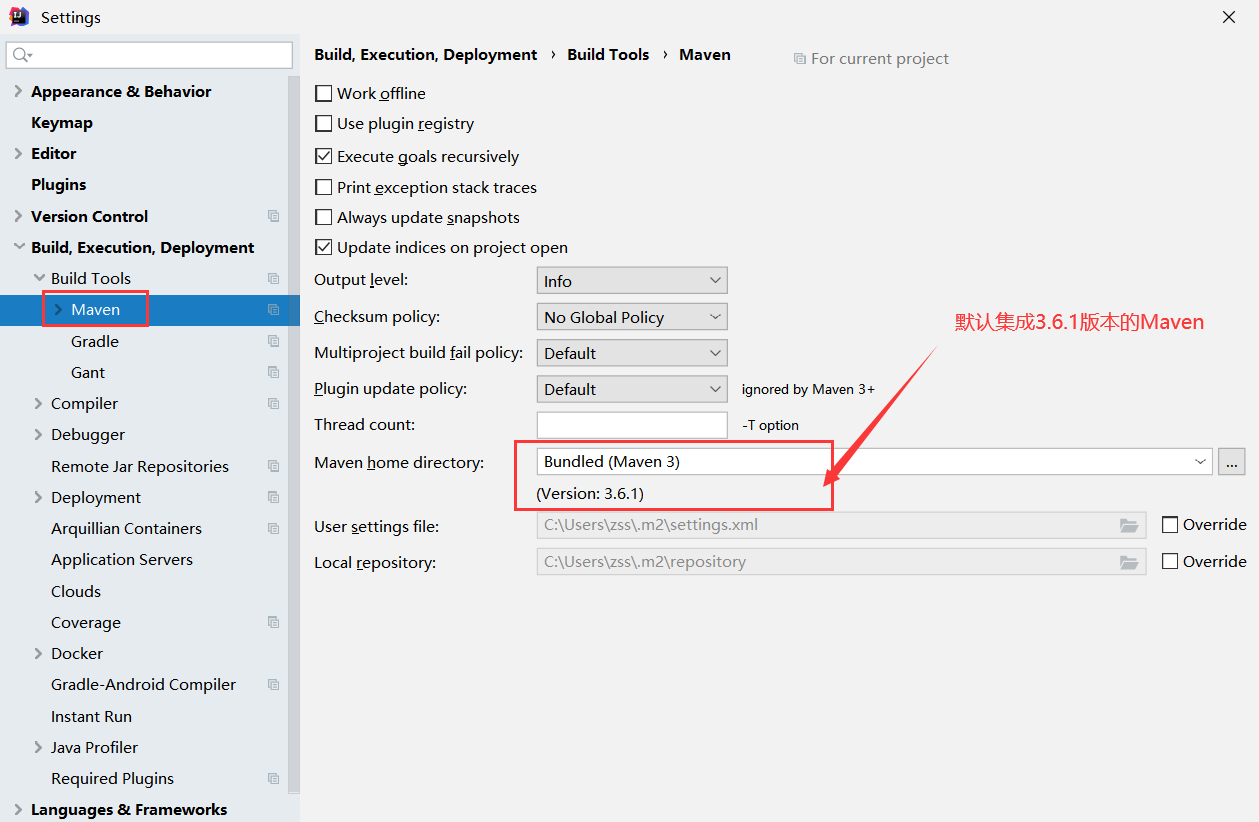Click the project-level icon beside Build Tools
1259x822 pixels.
tap(274, 278)
